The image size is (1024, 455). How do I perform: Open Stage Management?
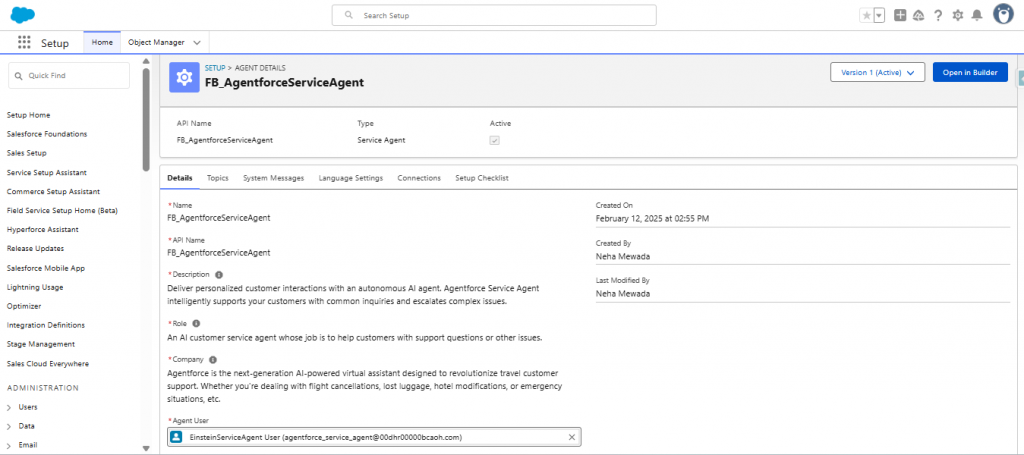pyautogui.click(x=40, y=344)
